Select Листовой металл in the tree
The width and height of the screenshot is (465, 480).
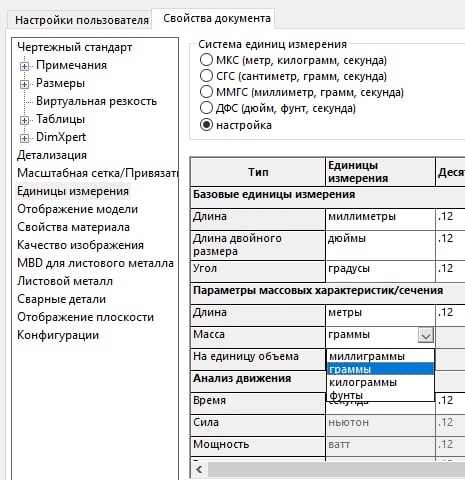pyautogui.click(x=65, y=281)
